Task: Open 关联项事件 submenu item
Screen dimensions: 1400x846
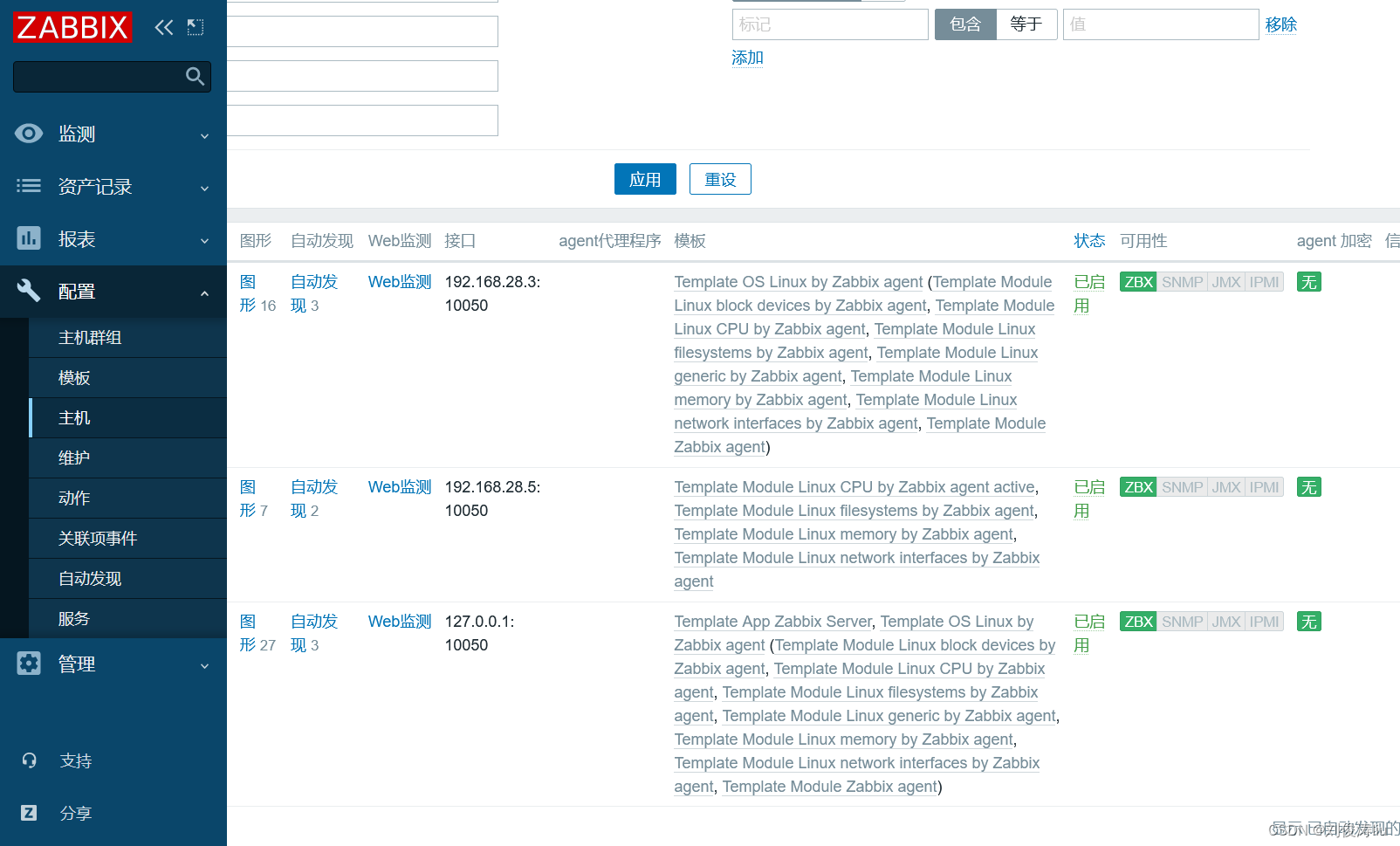Action: point(127,539)
